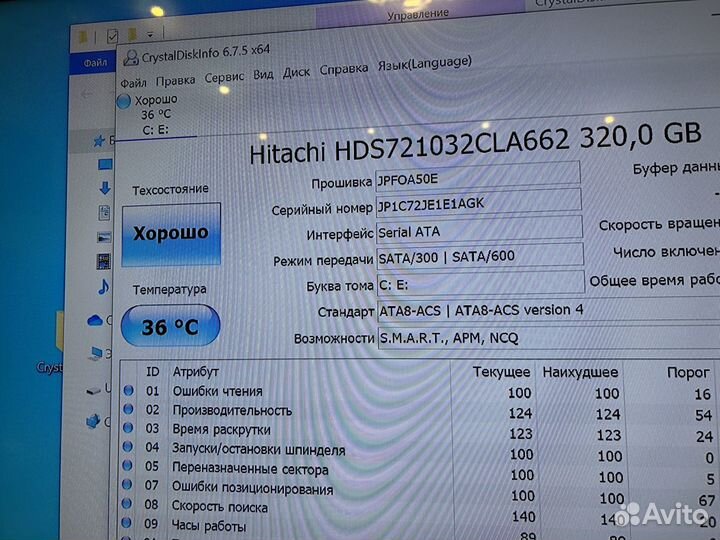The image size is (720, 540).
Task: Click the blue health circle next to Хорошо
Action: click(x=124, y=101)
